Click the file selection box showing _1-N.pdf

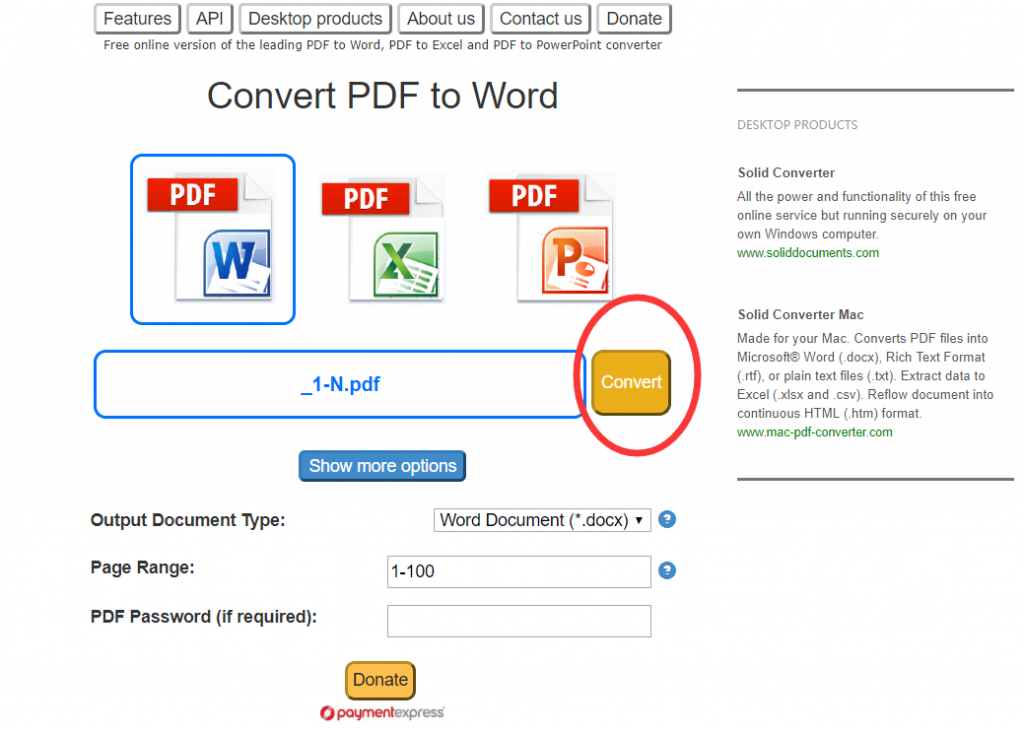(340, 384)
